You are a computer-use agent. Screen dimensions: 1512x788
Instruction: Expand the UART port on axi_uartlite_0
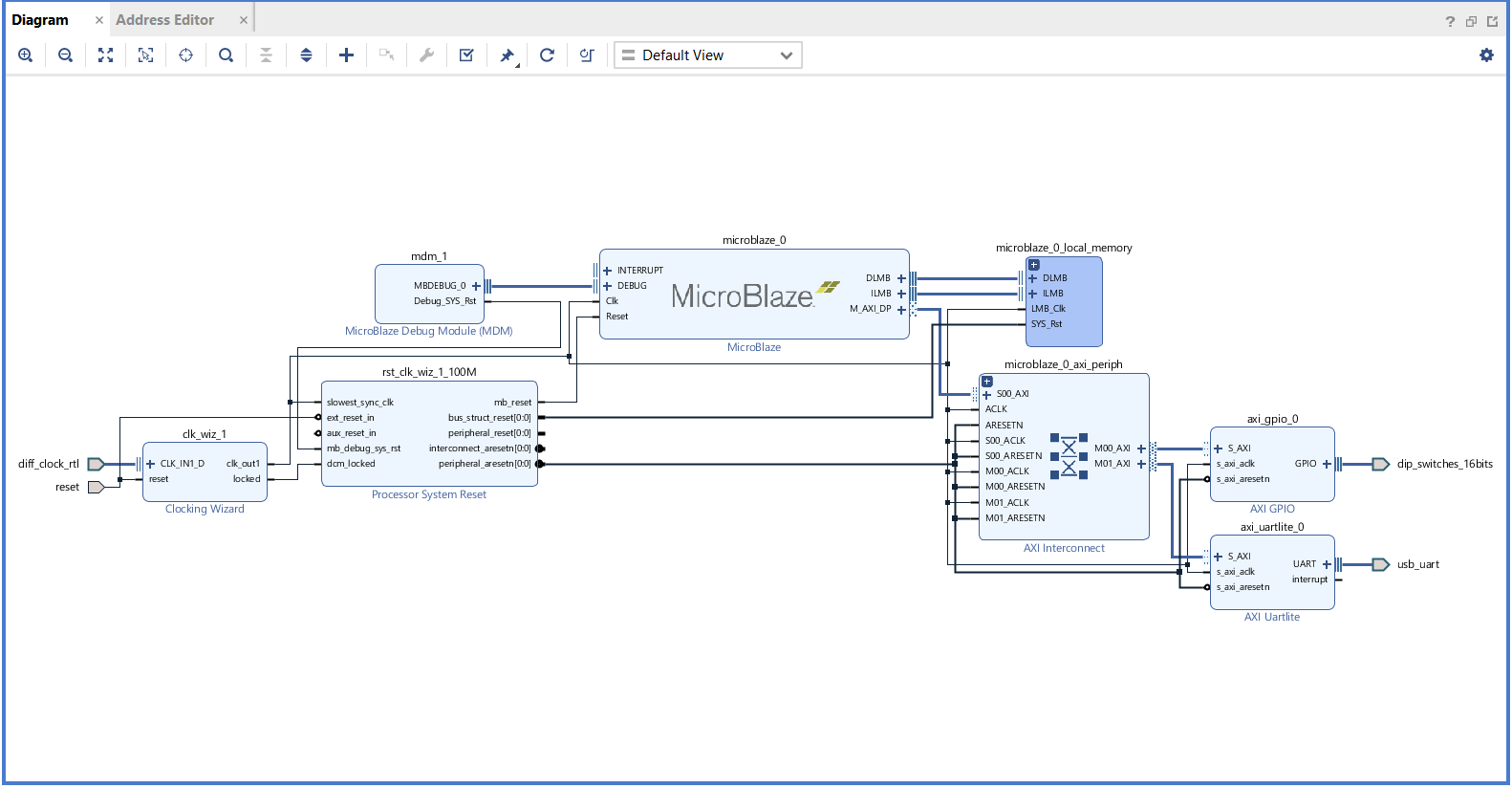pos(1327,564)
